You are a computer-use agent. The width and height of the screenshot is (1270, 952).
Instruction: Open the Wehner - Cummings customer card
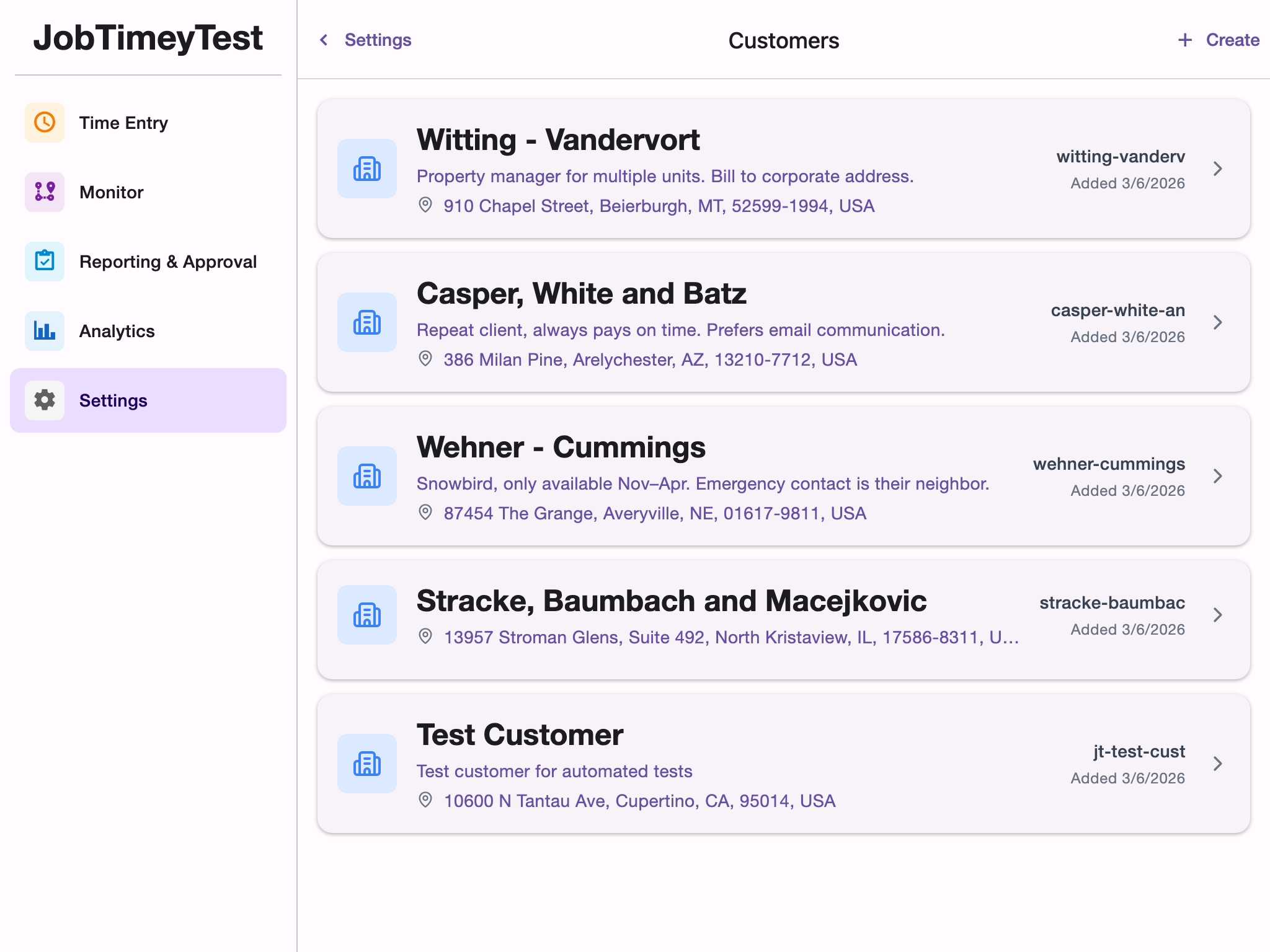(781, 476)
